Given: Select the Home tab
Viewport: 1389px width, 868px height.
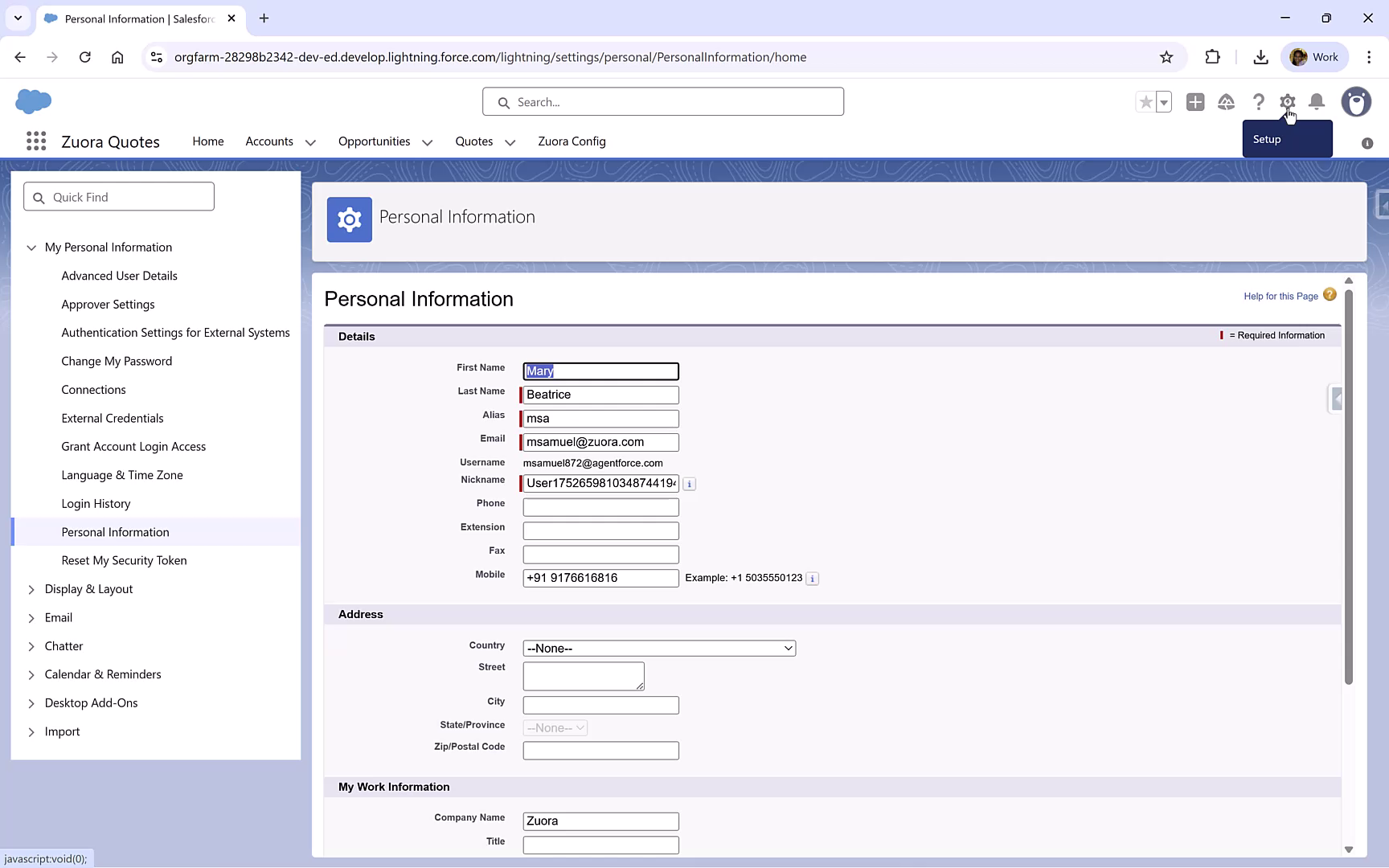Looking at the screenshot, I should [207, 141].
